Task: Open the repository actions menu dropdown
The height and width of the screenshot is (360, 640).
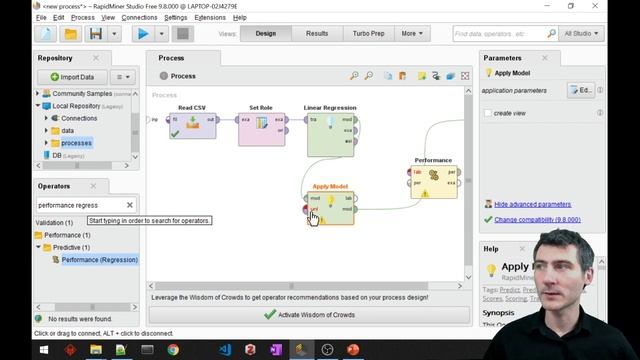Action: click(123, 77)
